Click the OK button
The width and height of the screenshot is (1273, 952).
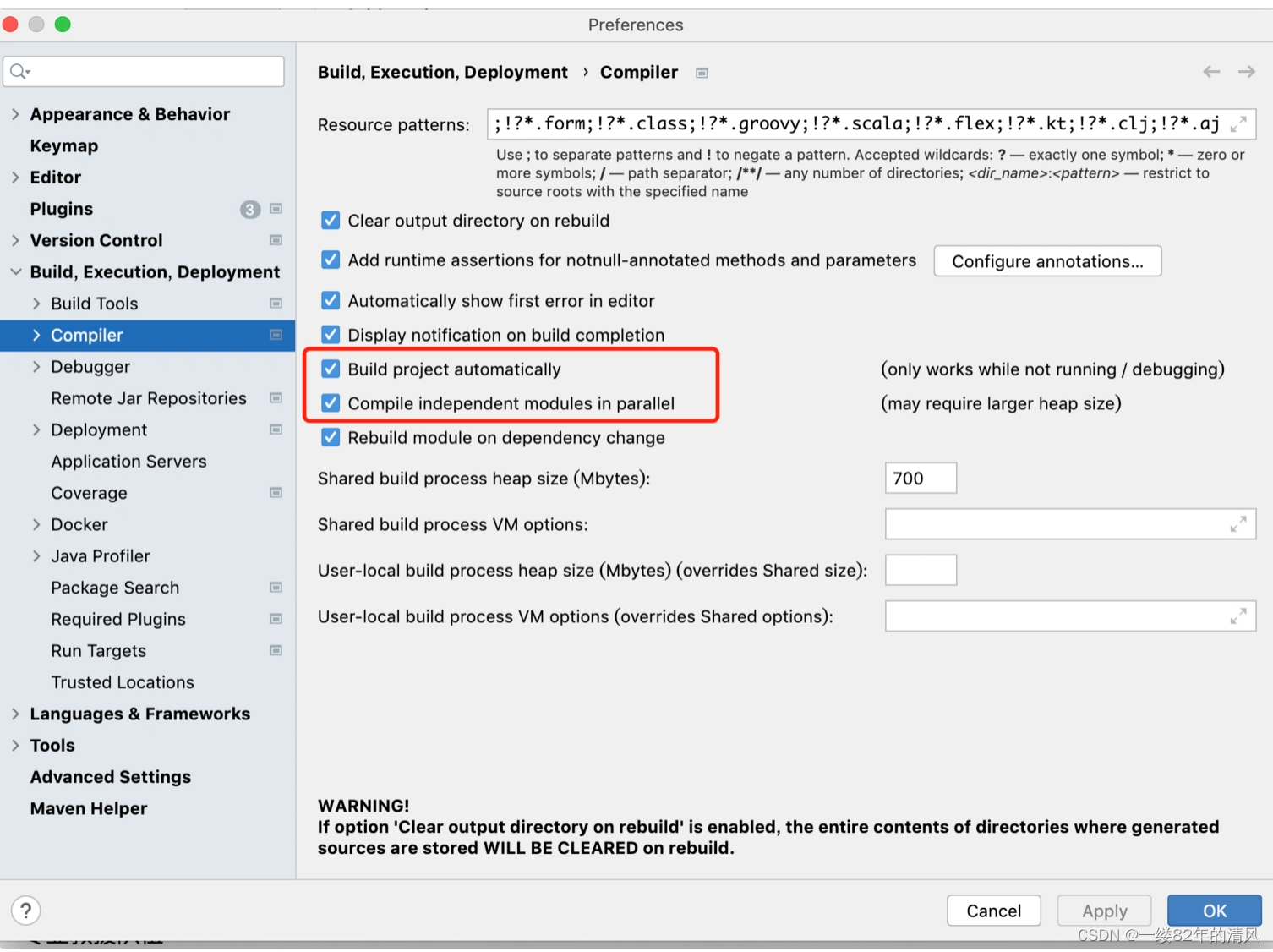pos(1214,911)
